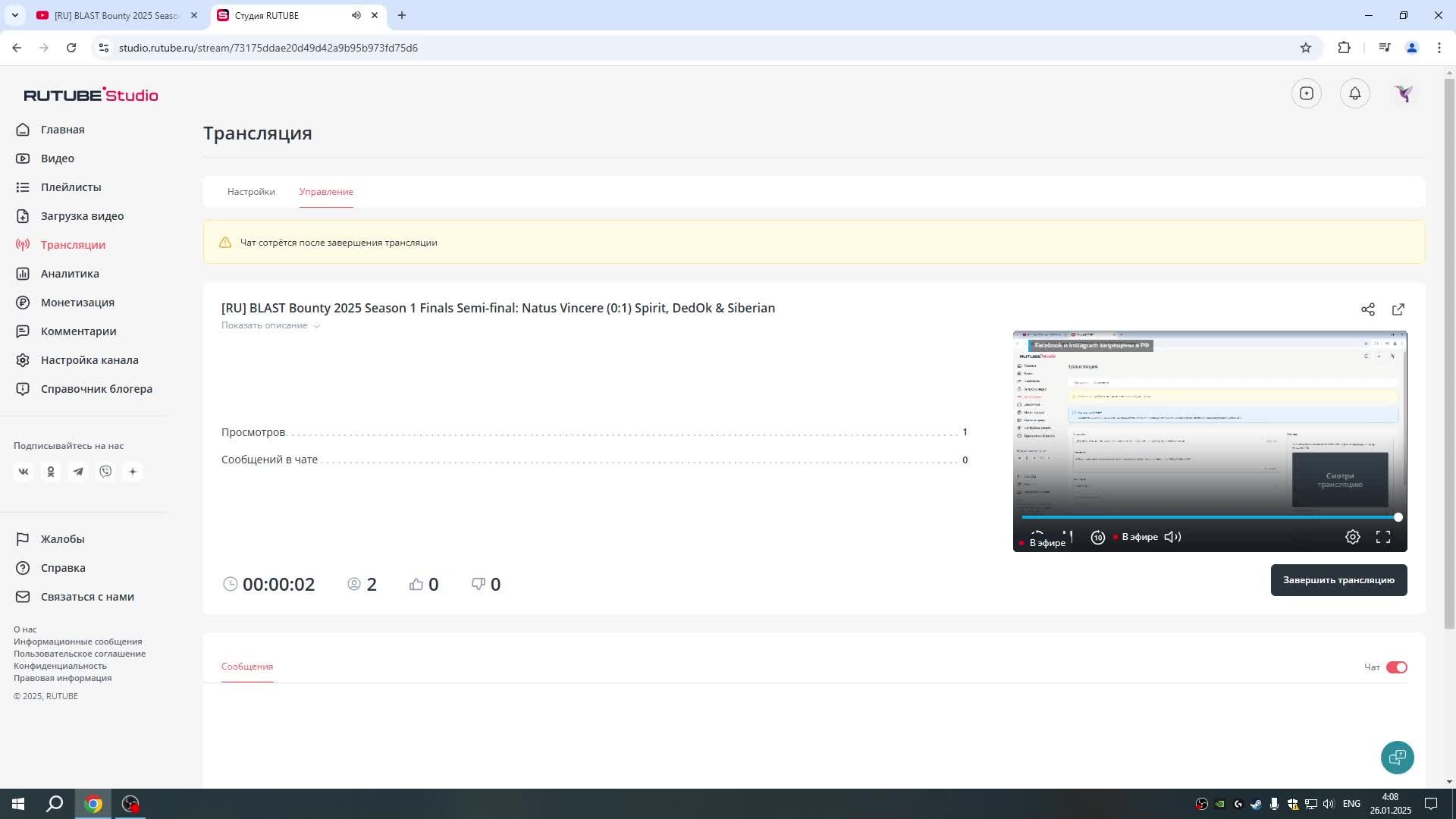The image size is (1456, 819).
Task: Open the Telegram social link
Action: [x=78, y=472]
